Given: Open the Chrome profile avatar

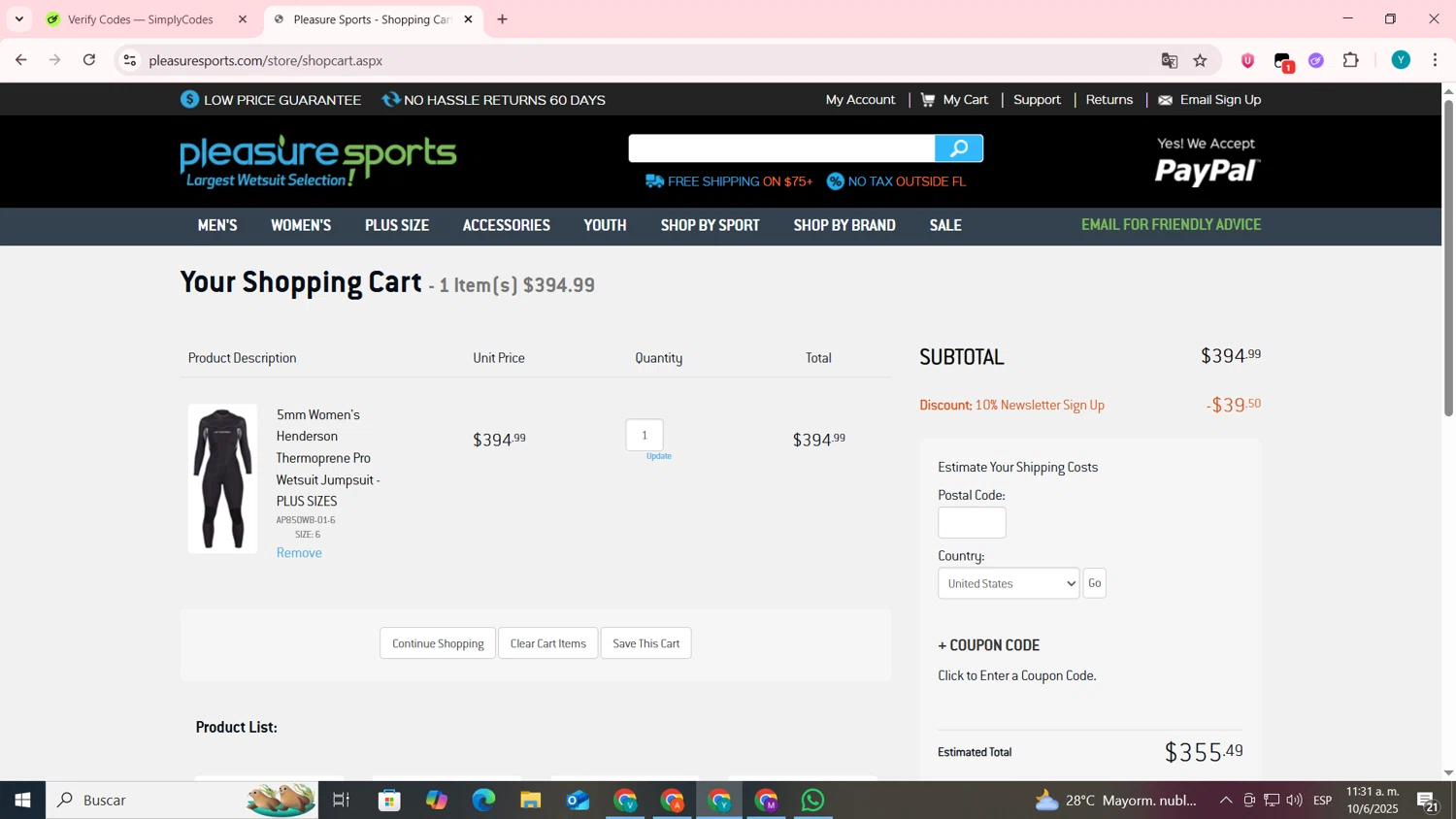Looking at the screenshot, I should coord(1401,60).
